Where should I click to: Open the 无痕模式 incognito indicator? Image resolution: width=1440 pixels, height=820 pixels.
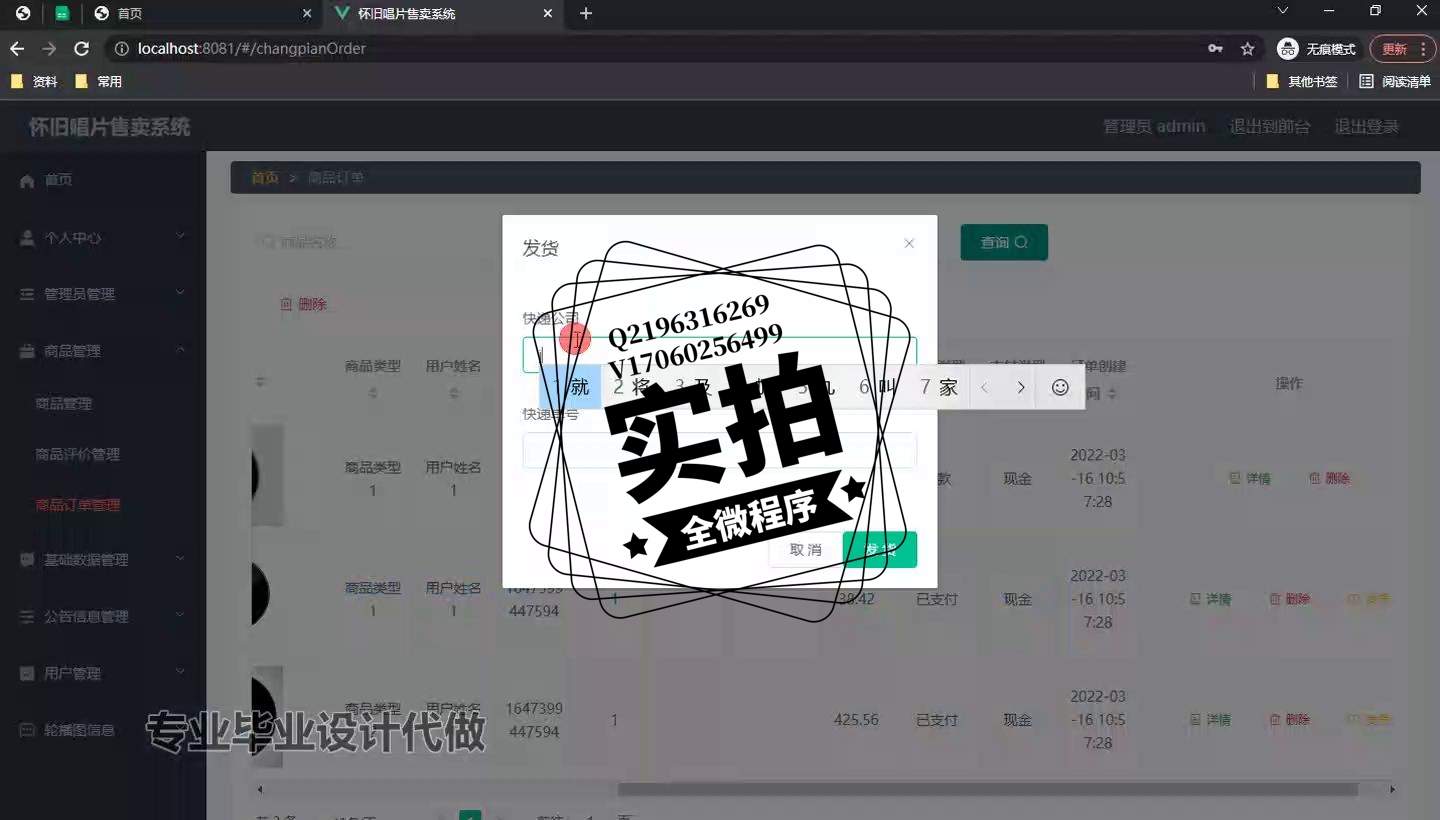coord(1317,48)
